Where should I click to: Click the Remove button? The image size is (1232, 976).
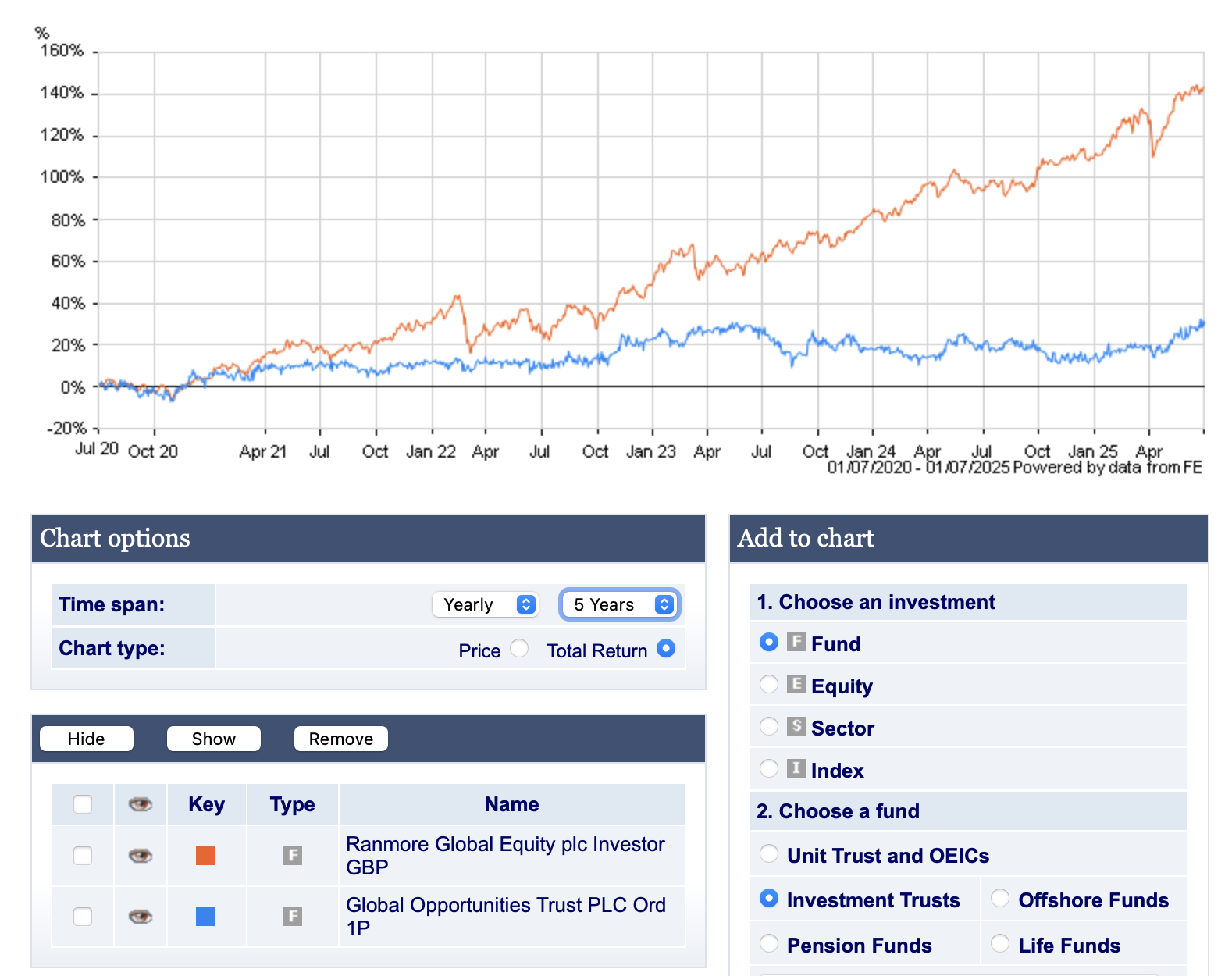point(341,739)
